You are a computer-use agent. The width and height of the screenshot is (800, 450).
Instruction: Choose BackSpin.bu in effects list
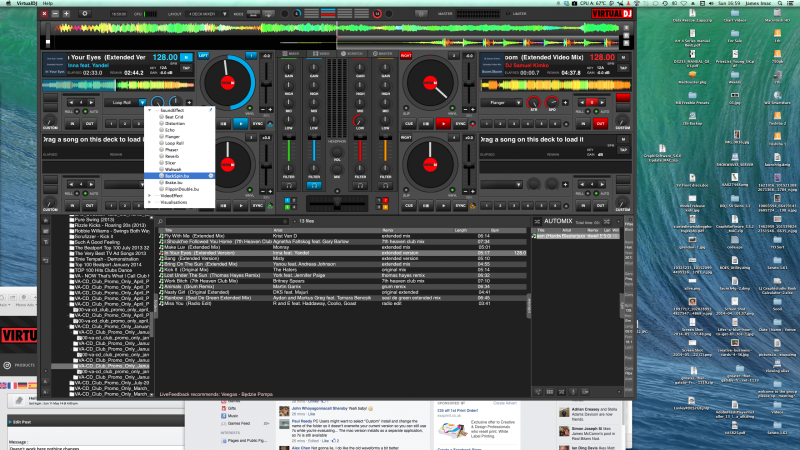[176, 175]
